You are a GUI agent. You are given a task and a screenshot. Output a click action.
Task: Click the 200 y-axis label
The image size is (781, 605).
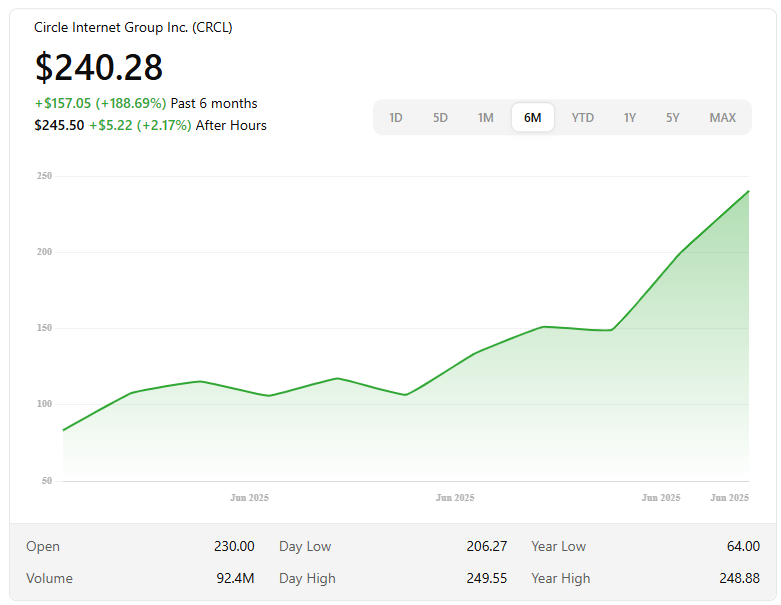pyautogui.click(x=44, y=252)
